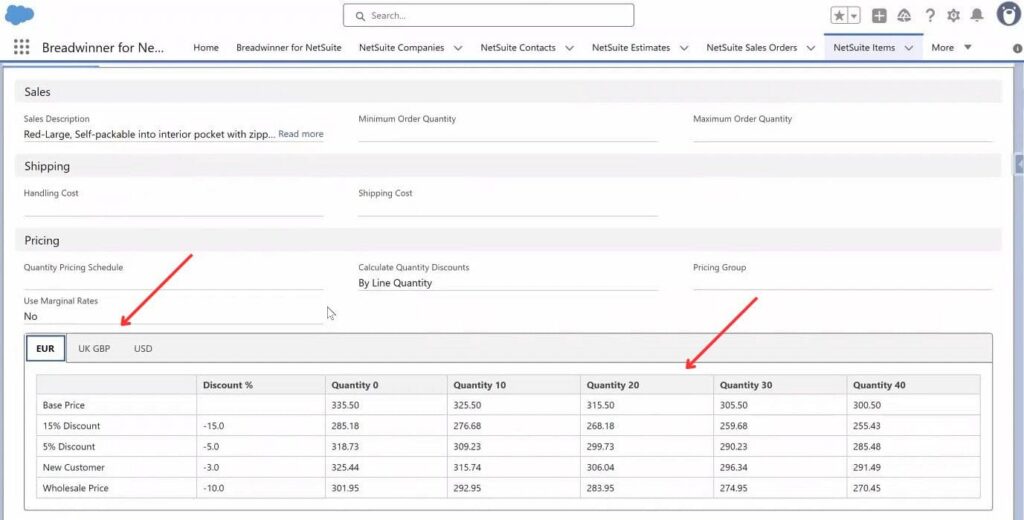Open the user profile avatar
Viewport: 1024px width, 520px height.
[1009, 14]
